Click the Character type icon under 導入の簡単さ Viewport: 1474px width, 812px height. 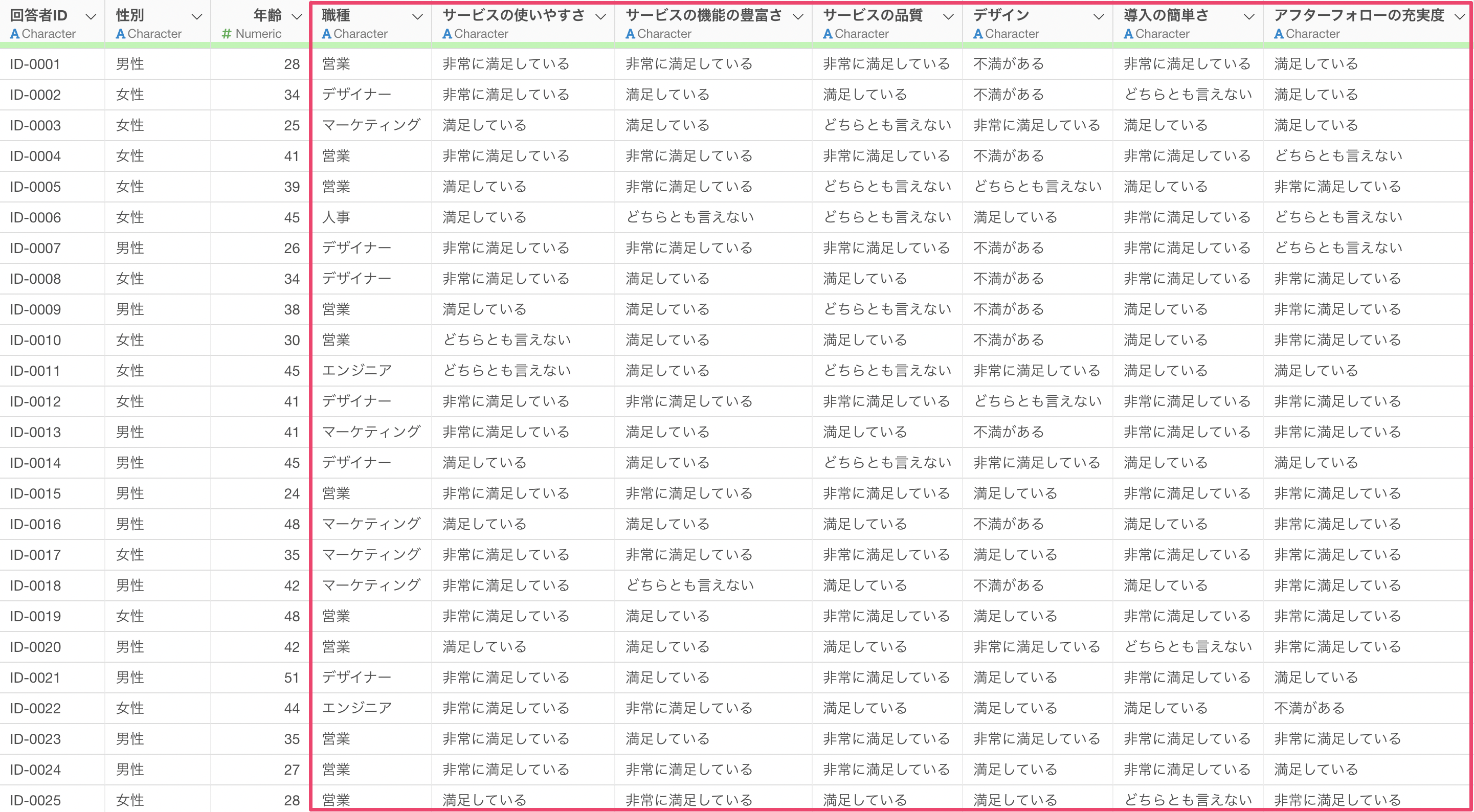pyautogui.click(x=1129, y=34)
